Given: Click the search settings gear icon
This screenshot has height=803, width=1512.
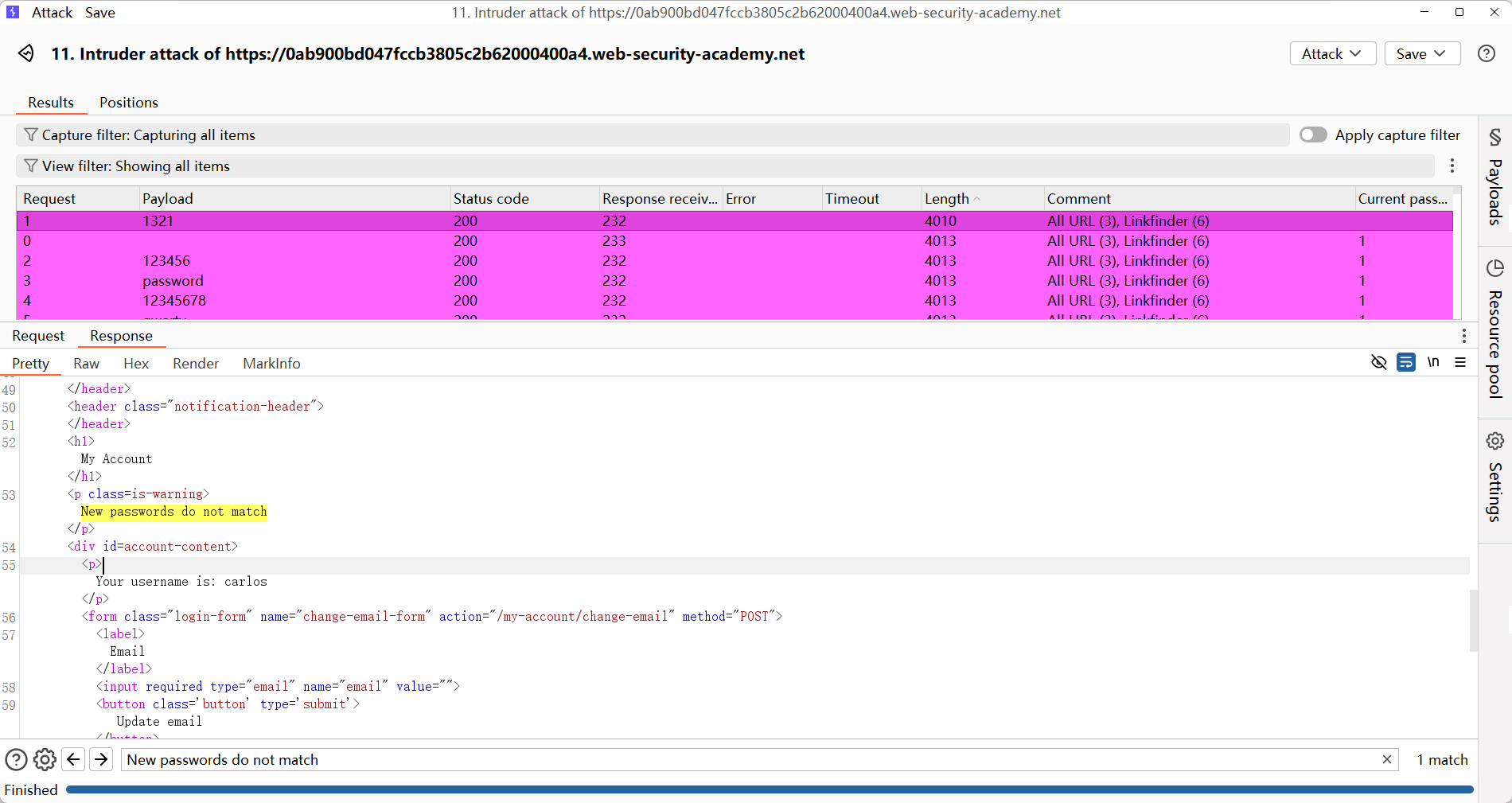Looking at the screenshot, I should pos(45,760).
